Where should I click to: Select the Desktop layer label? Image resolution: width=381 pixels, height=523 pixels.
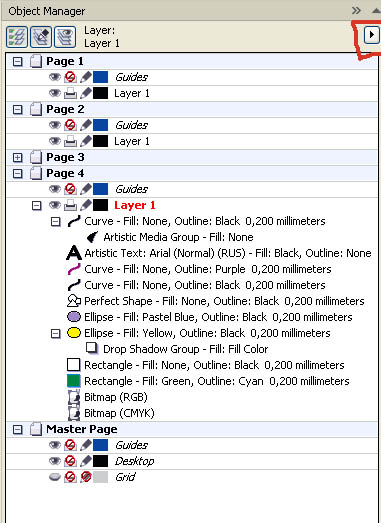click(134, 461)
